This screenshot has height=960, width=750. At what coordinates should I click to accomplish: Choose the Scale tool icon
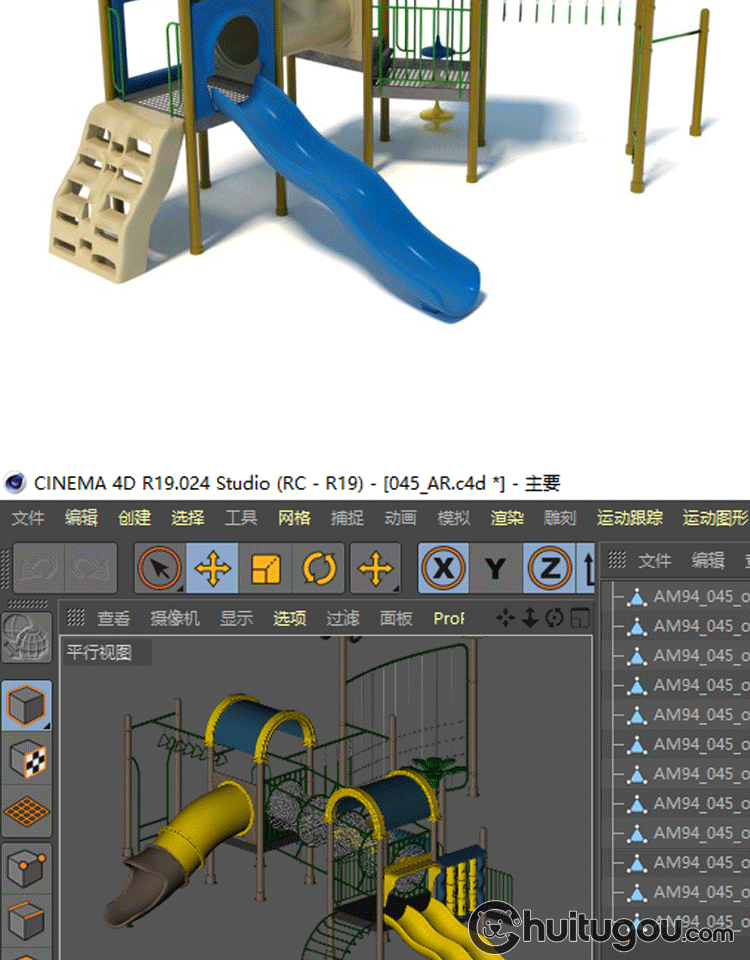(266, 569)
